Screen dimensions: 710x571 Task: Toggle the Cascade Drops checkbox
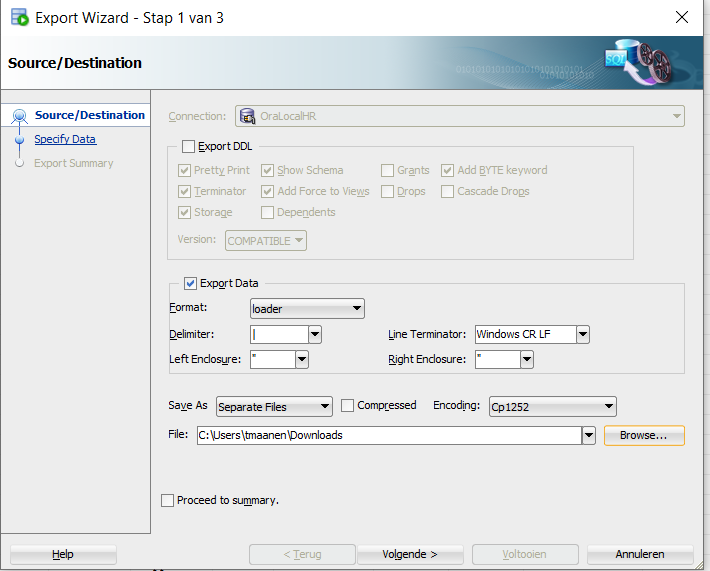(447, 192)
